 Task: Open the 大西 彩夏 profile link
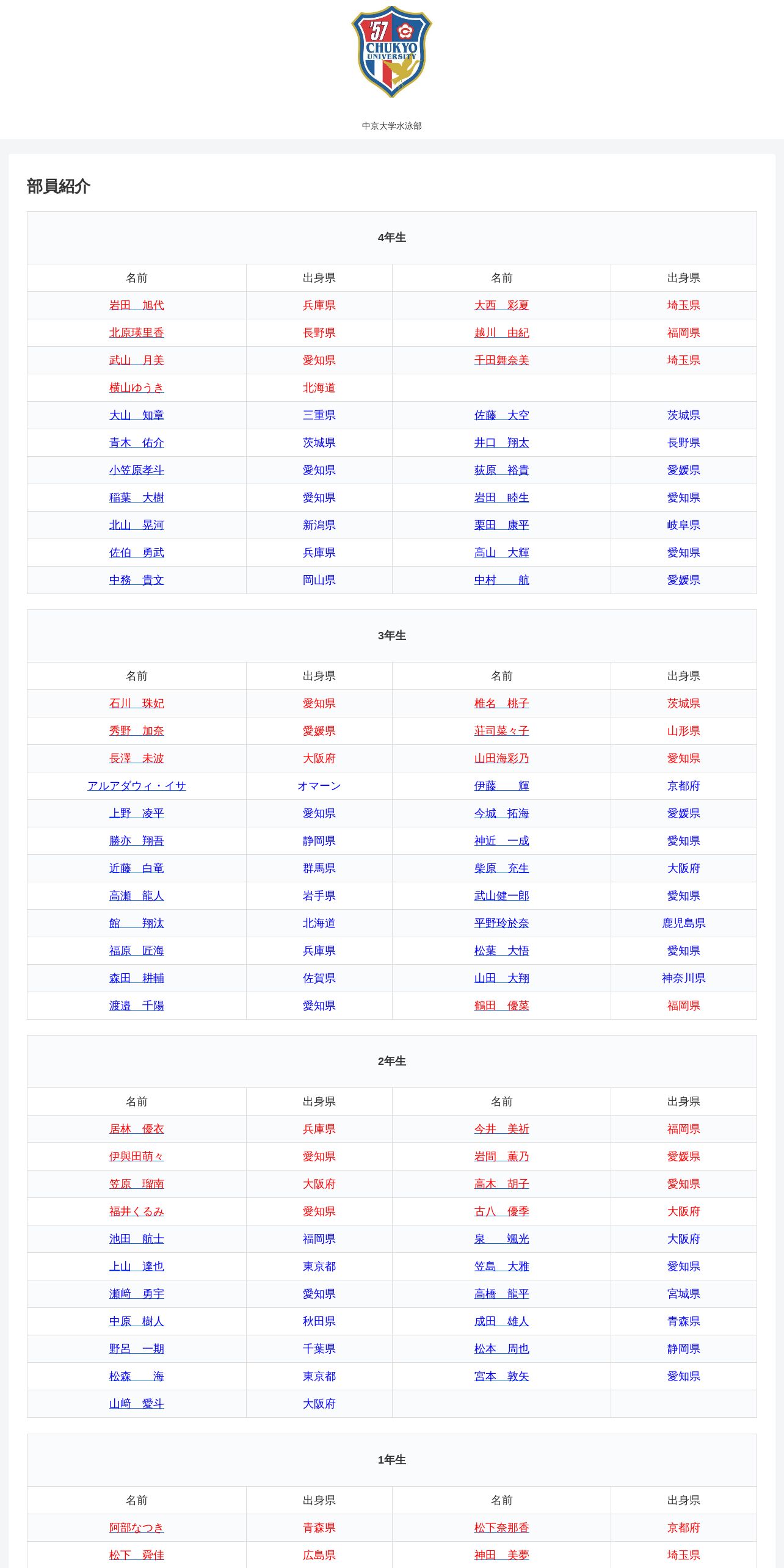point(501,305)
